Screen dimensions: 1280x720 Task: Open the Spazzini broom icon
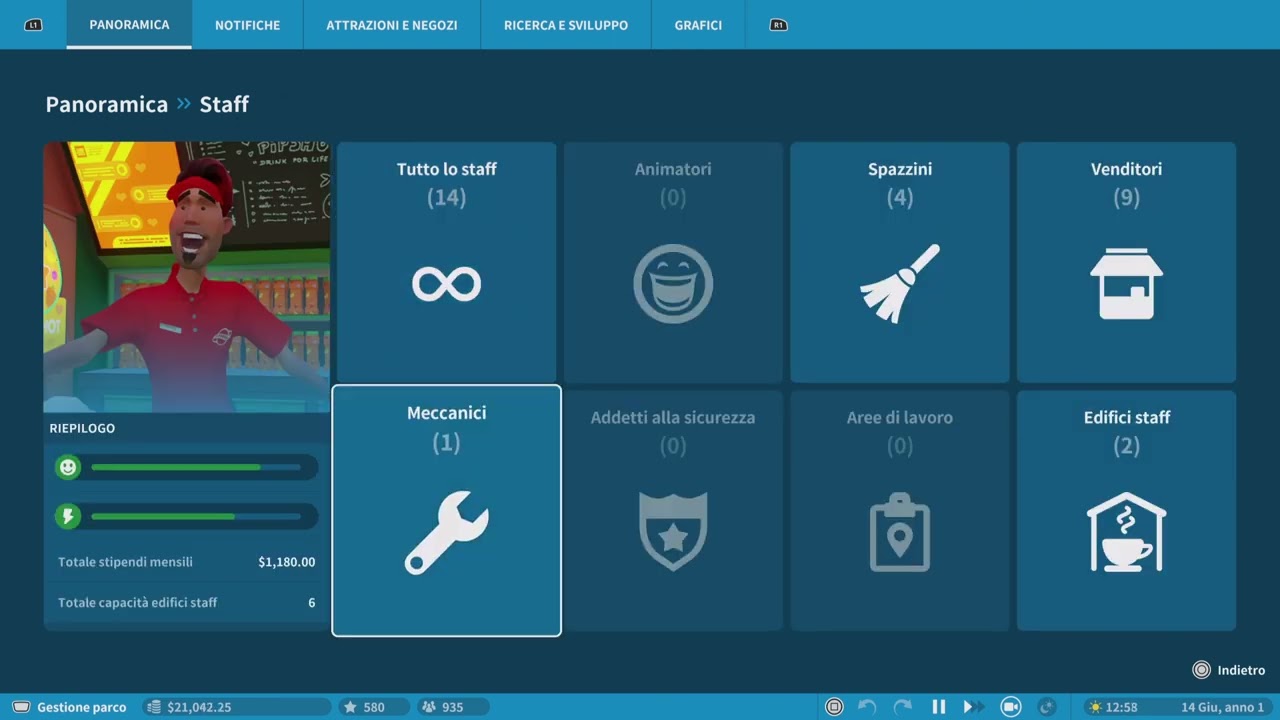coord(900,284)
